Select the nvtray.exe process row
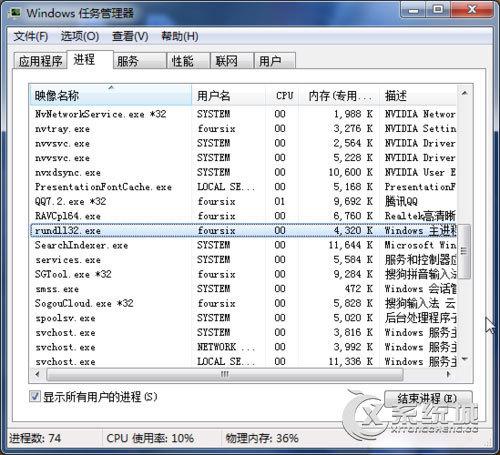This screenshot has width=500, height=455. coord(243,129)
